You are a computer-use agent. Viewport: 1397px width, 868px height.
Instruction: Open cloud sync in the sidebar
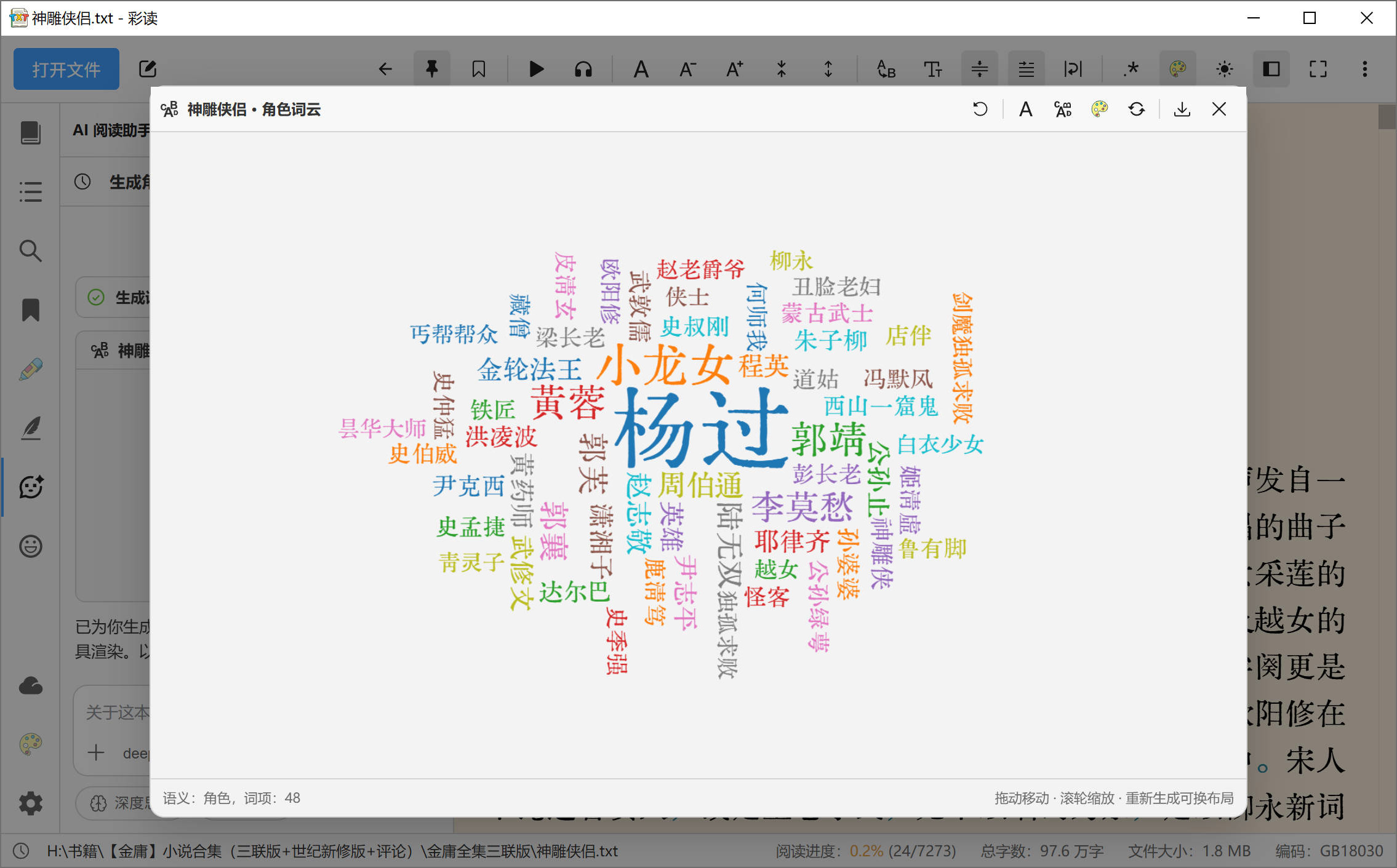coord(31,685)
